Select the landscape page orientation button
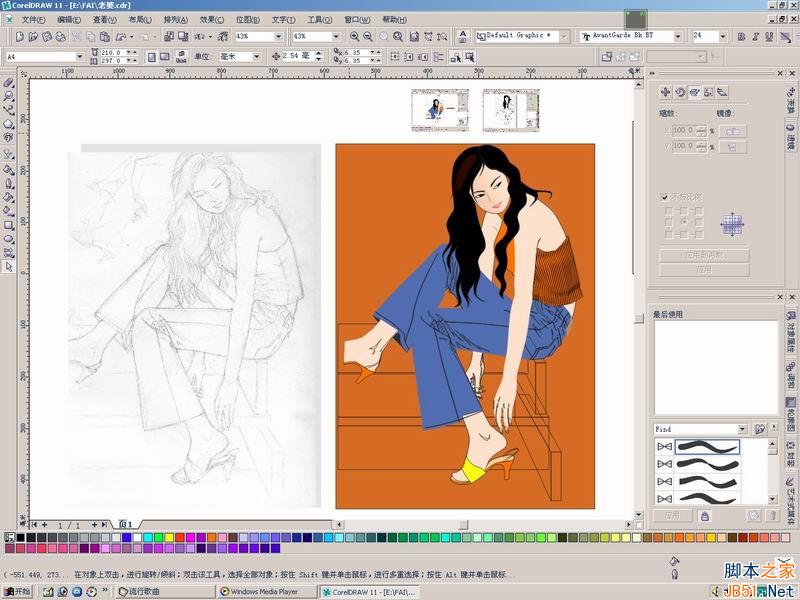Screen dimensions: 800x600 (x=164, y=57)
